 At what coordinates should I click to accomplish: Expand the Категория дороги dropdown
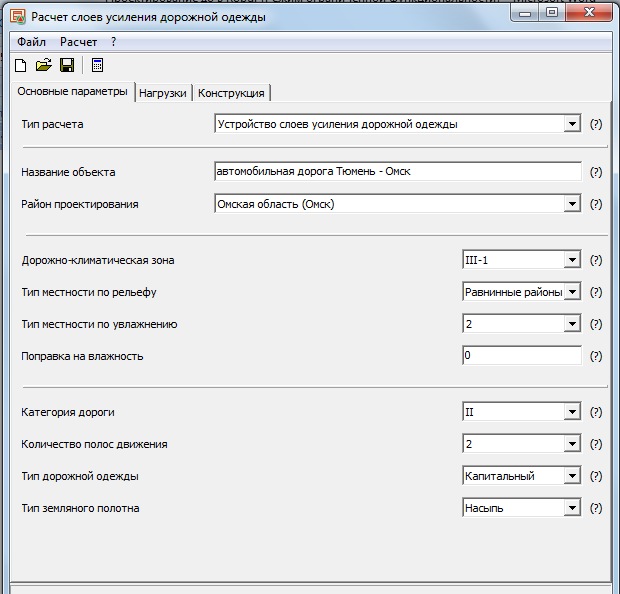pos(572,412)
